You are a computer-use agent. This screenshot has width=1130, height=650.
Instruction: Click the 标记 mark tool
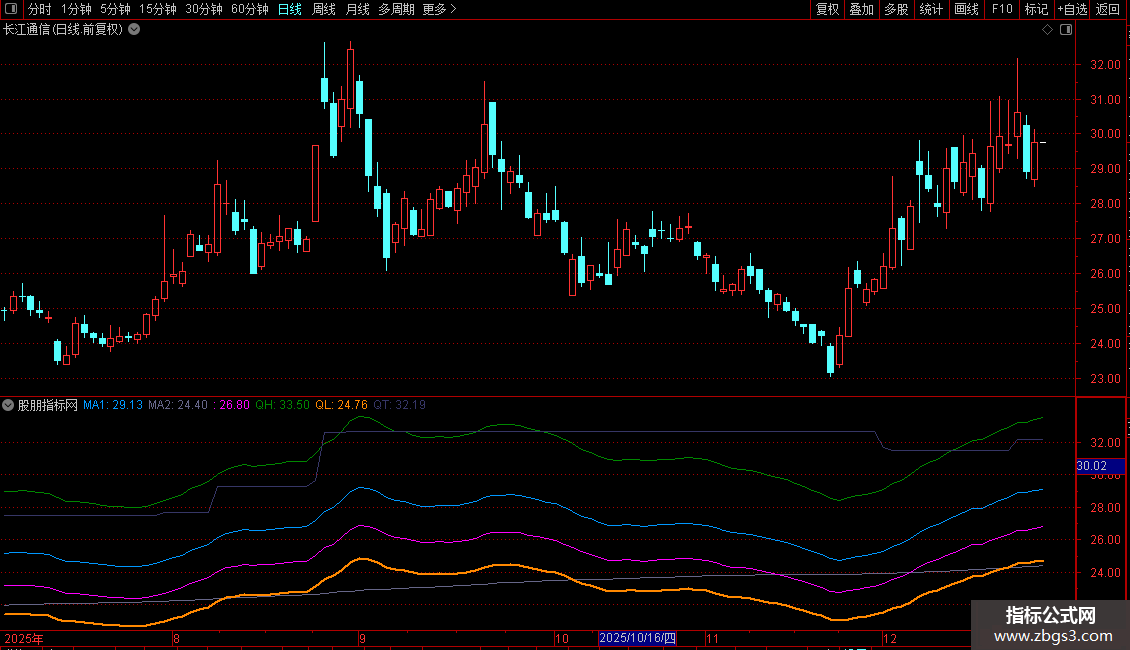[1036, 9]
